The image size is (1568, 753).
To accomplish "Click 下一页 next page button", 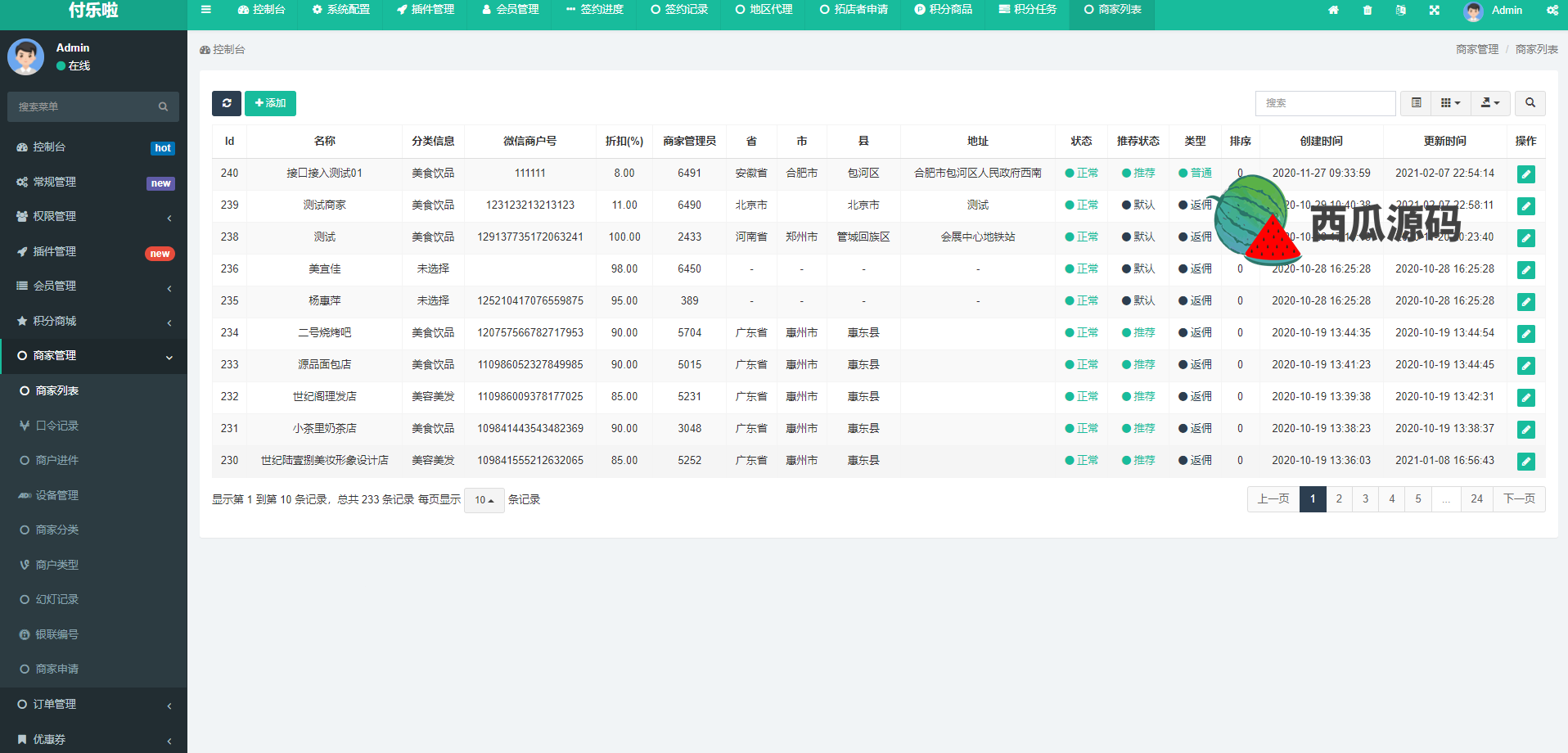I will [x=1519, y=499].
